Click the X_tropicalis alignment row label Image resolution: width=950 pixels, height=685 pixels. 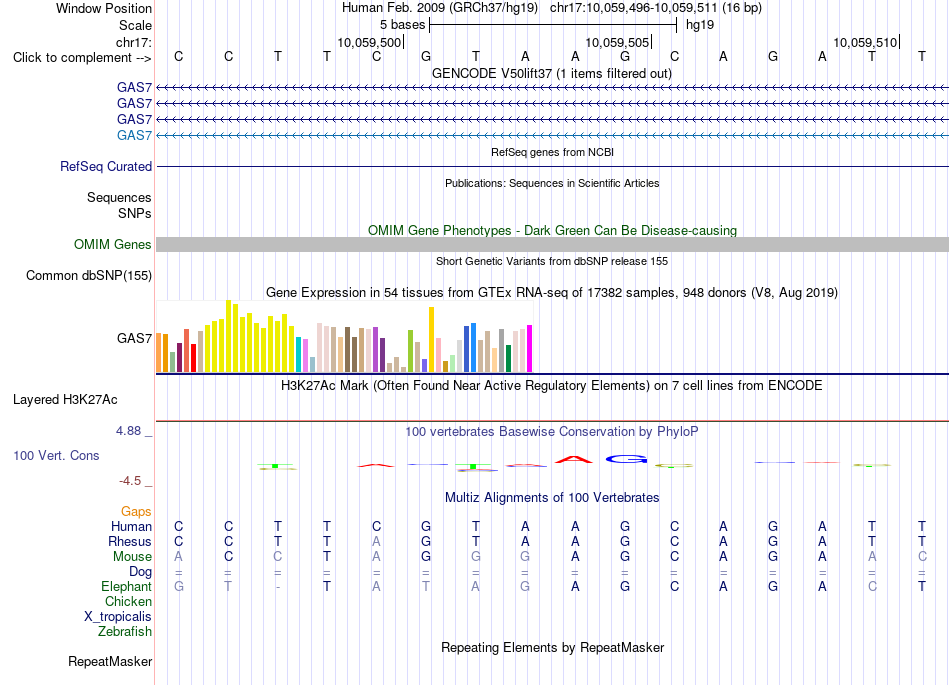(118, 617)
